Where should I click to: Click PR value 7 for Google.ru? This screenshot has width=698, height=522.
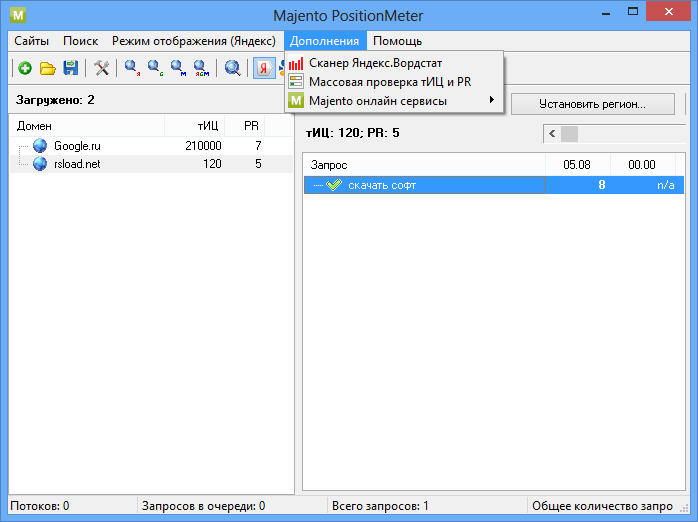[258, 146]
